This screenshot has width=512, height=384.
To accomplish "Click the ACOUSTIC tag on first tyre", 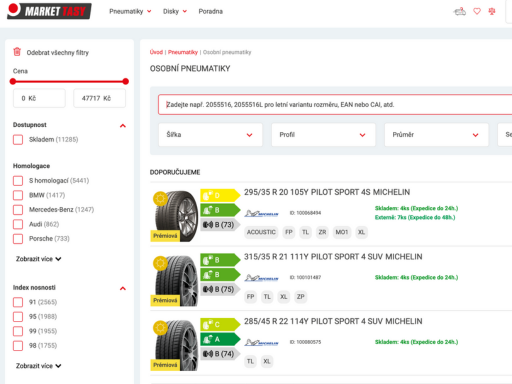I will coord(261,232).
